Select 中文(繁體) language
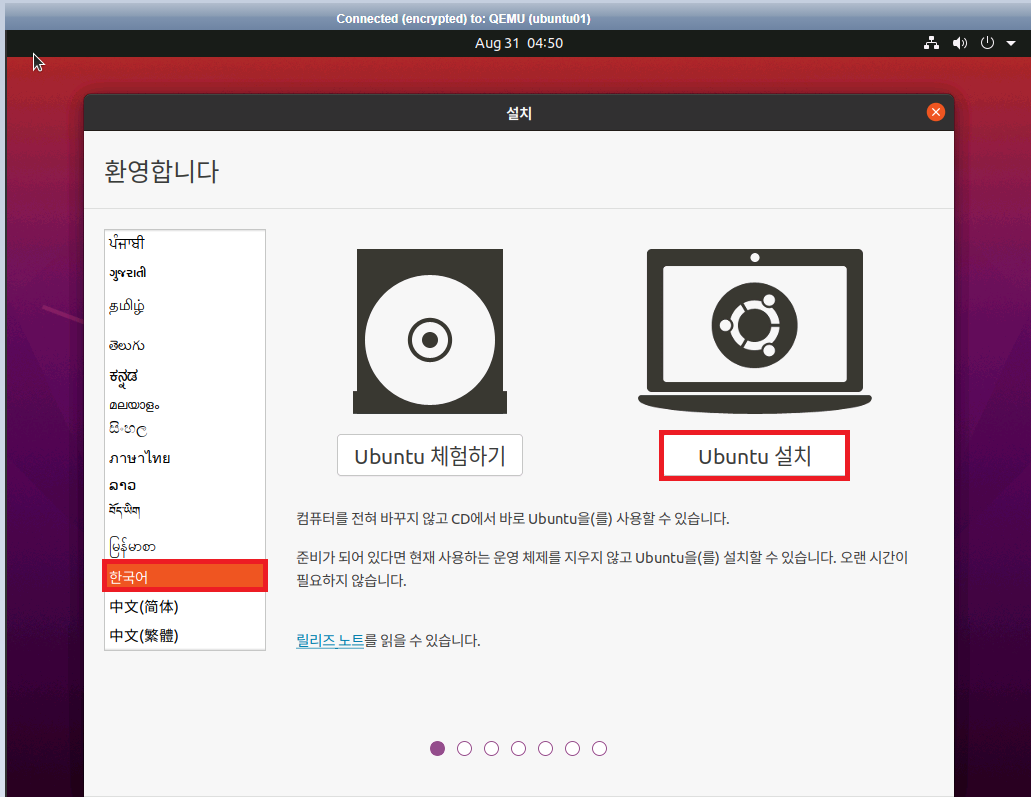The image size is (1031, 797). (x=185, y=635)
